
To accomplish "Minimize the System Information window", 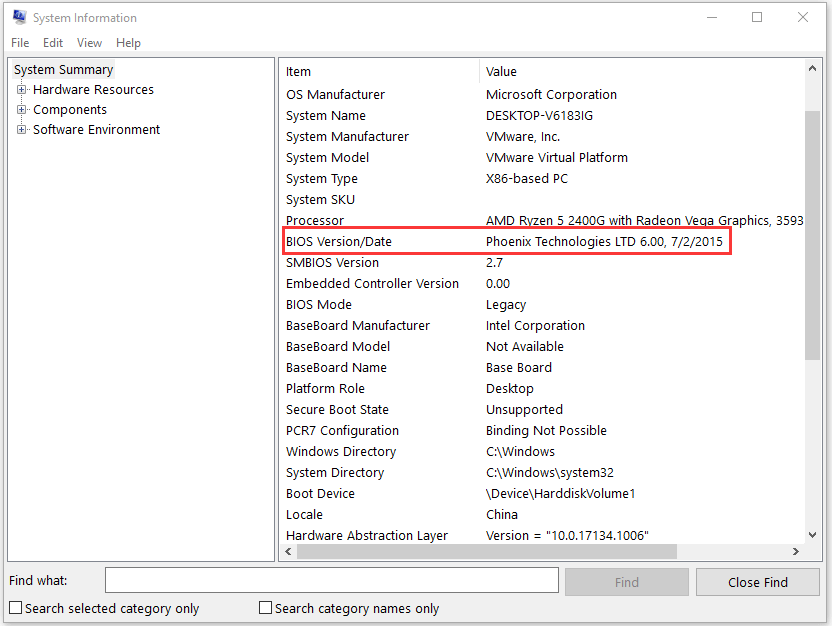I will [712, 18].
